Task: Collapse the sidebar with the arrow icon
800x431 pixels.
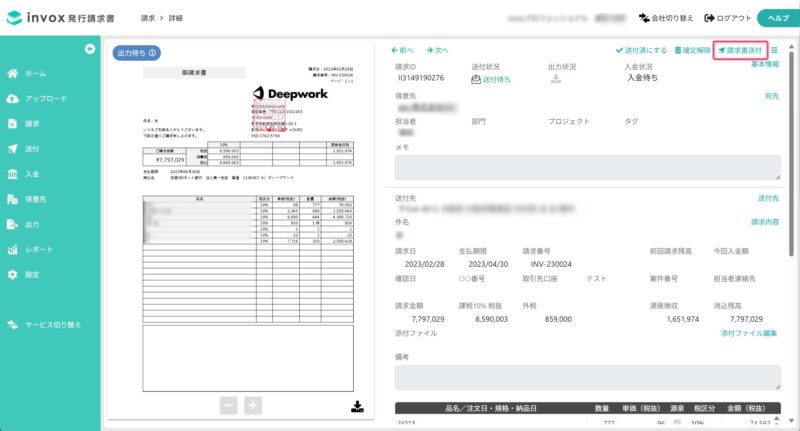Action: tap(90, 49)
